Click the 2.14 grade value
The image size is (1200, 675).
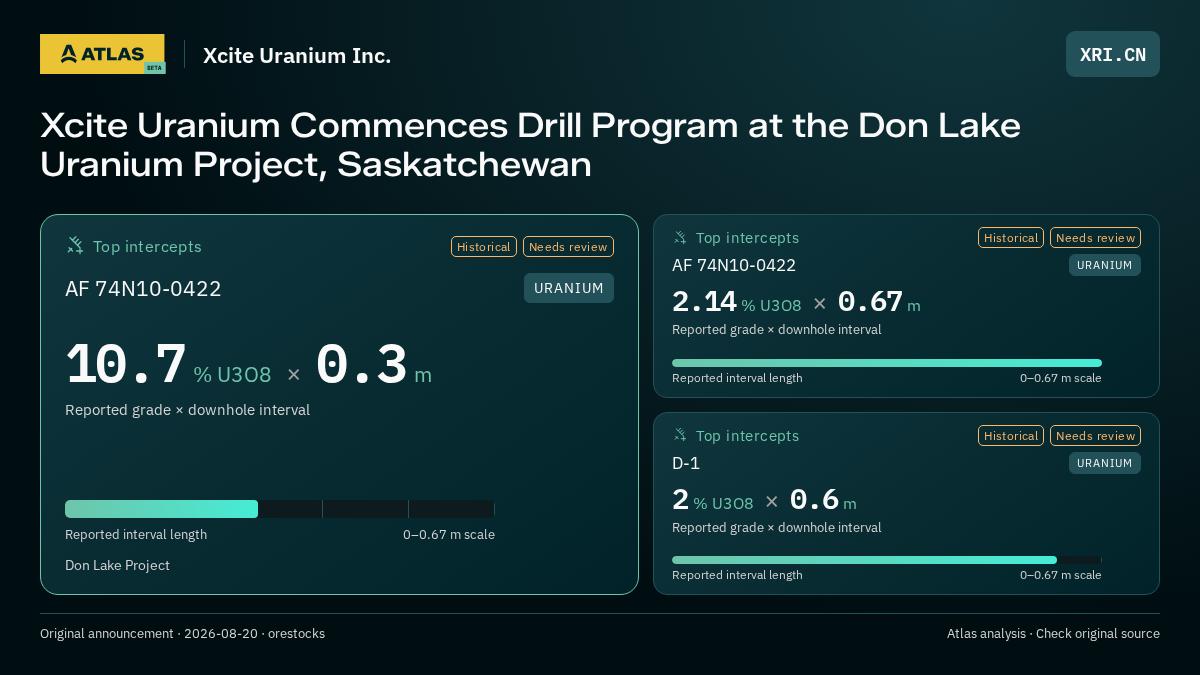click(x=704, y=301)
